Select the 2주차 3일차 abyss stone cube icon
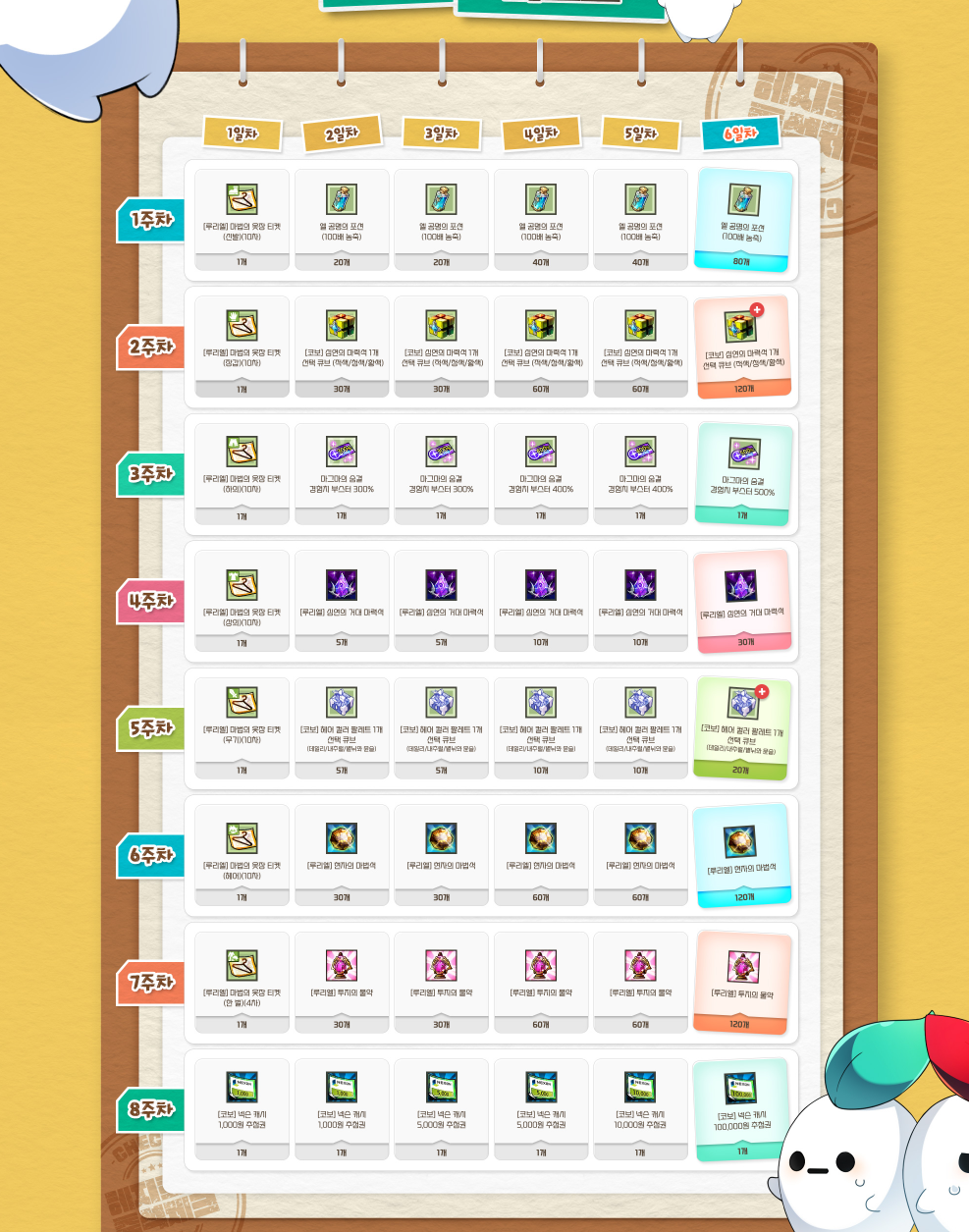Screen dimensions: 969x1232 click(x=441, y=326)
